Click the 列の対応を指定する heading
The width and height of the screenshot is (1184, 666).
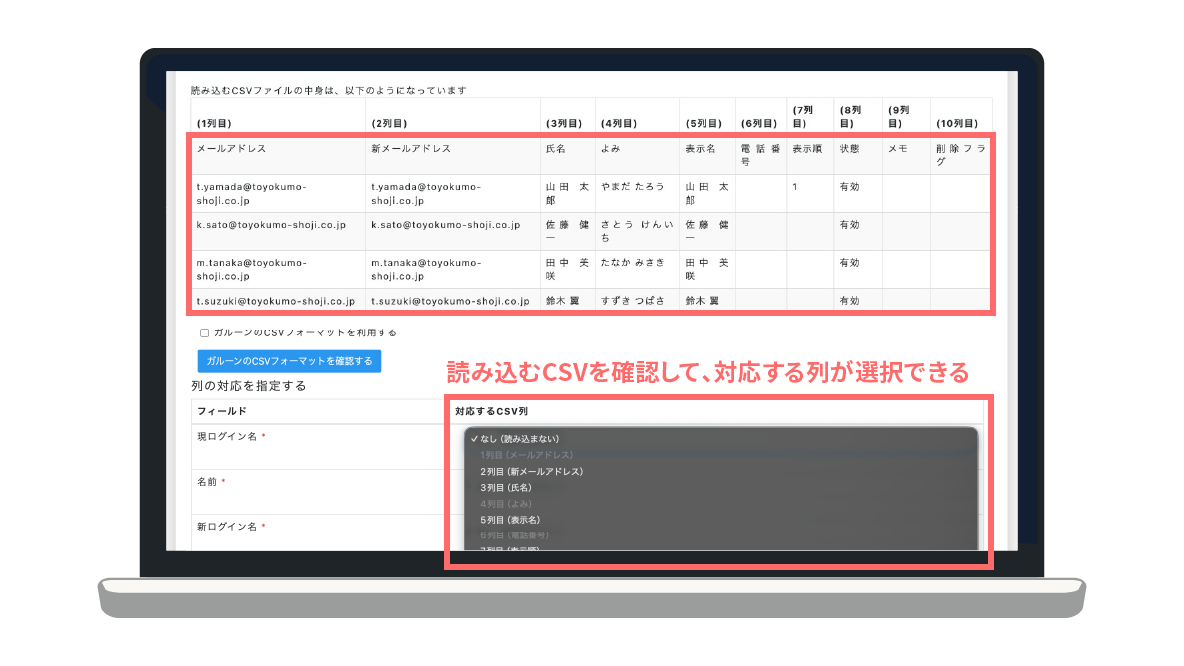(x=248, y=386)
